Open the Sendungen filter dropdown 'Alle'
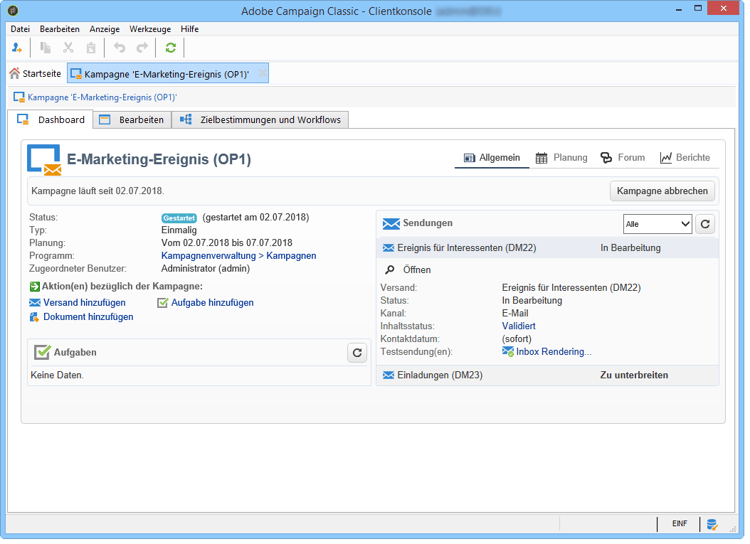750x544 pixels. coord(658,224)
